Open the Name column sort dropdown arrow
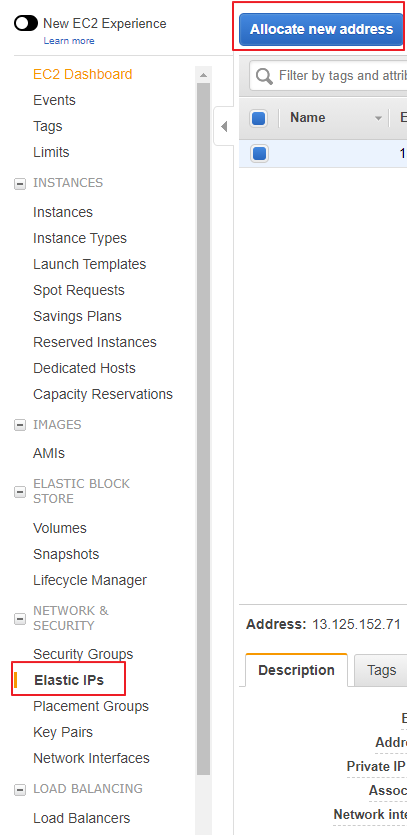This screenshot has height=835, width=407. click(x=379, y=118)
